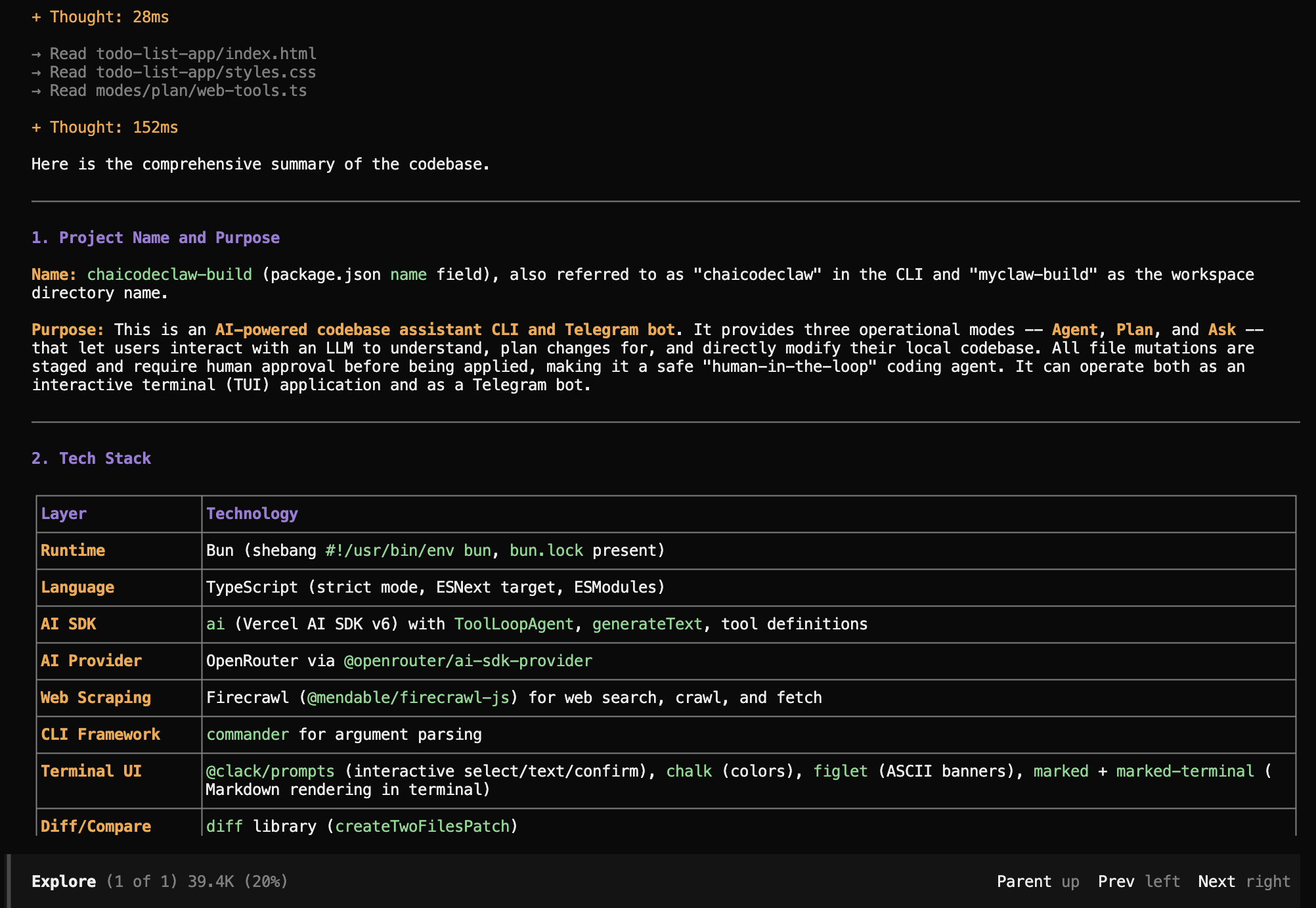Click 'figlet' package name
The width and height of the screenshot is (1316, 908).
[x=841, y=771]
